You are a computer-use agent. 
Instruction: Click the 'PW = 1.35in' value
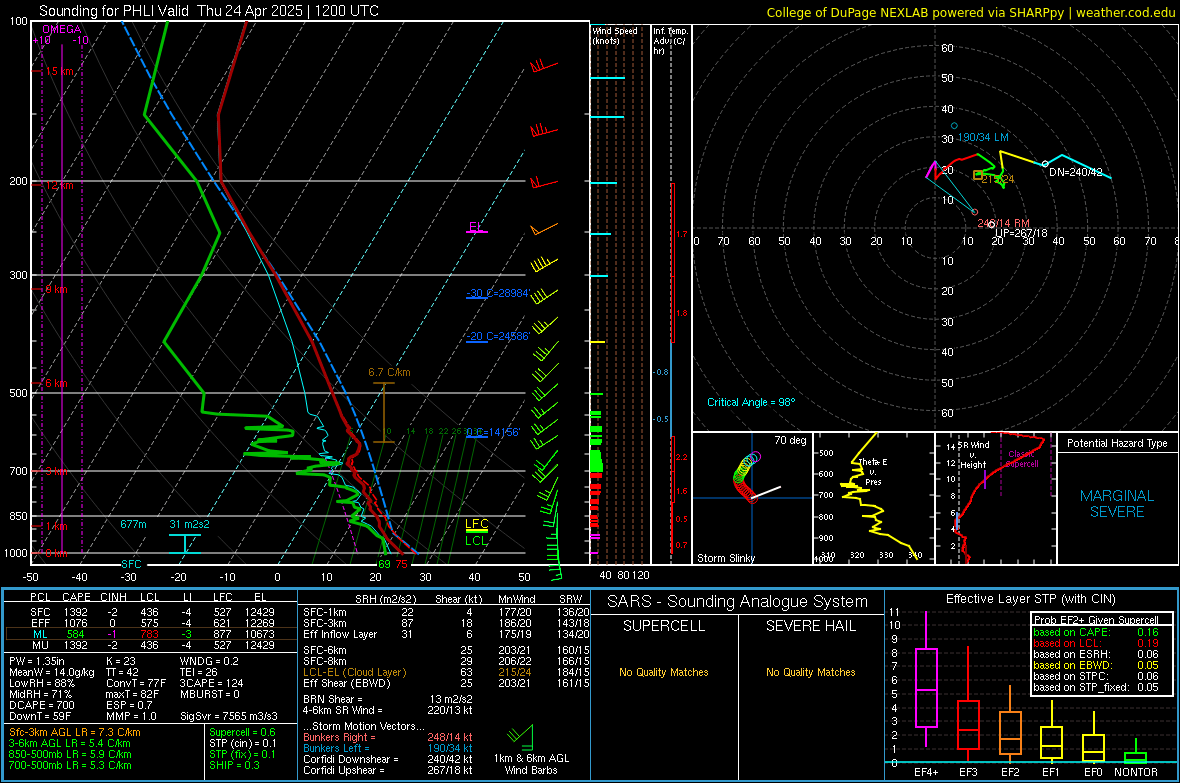point(37,661)
